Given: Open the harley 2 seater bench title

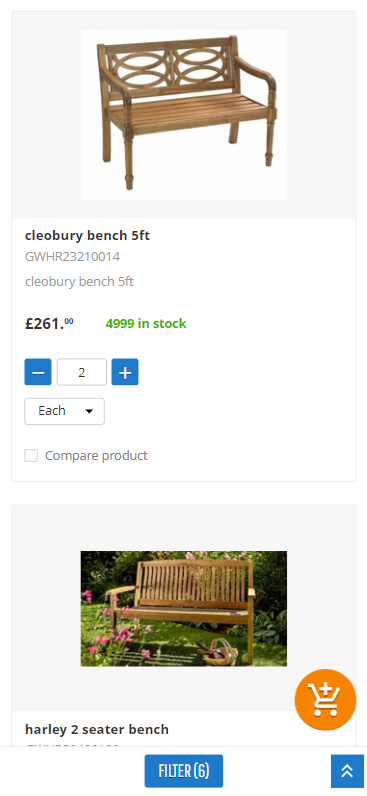Looking at the screenshot, I should click(x=97, y=729).
